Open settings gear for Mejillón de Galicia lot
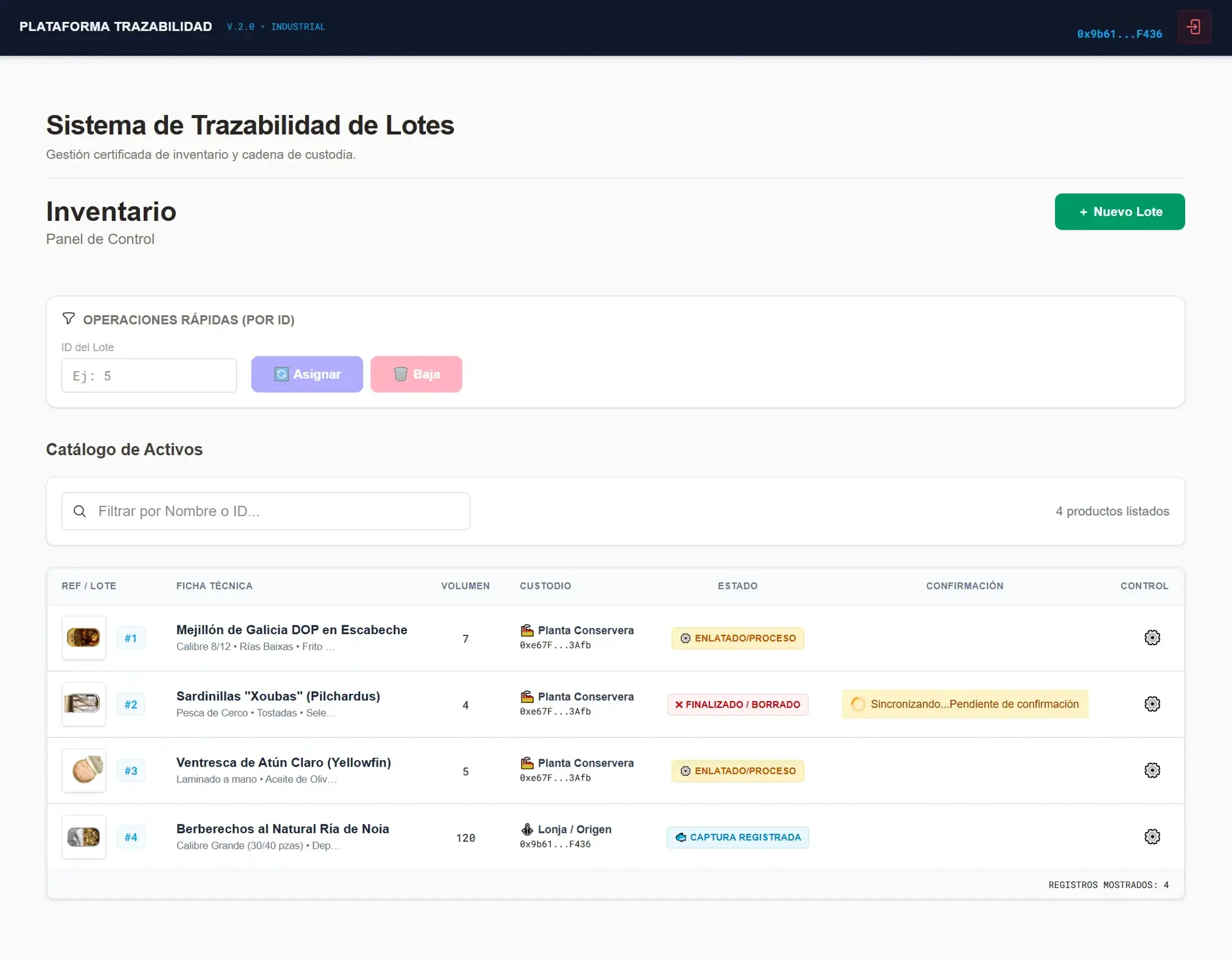Viewport: 1232px width, 961px height. (1152, 637)
